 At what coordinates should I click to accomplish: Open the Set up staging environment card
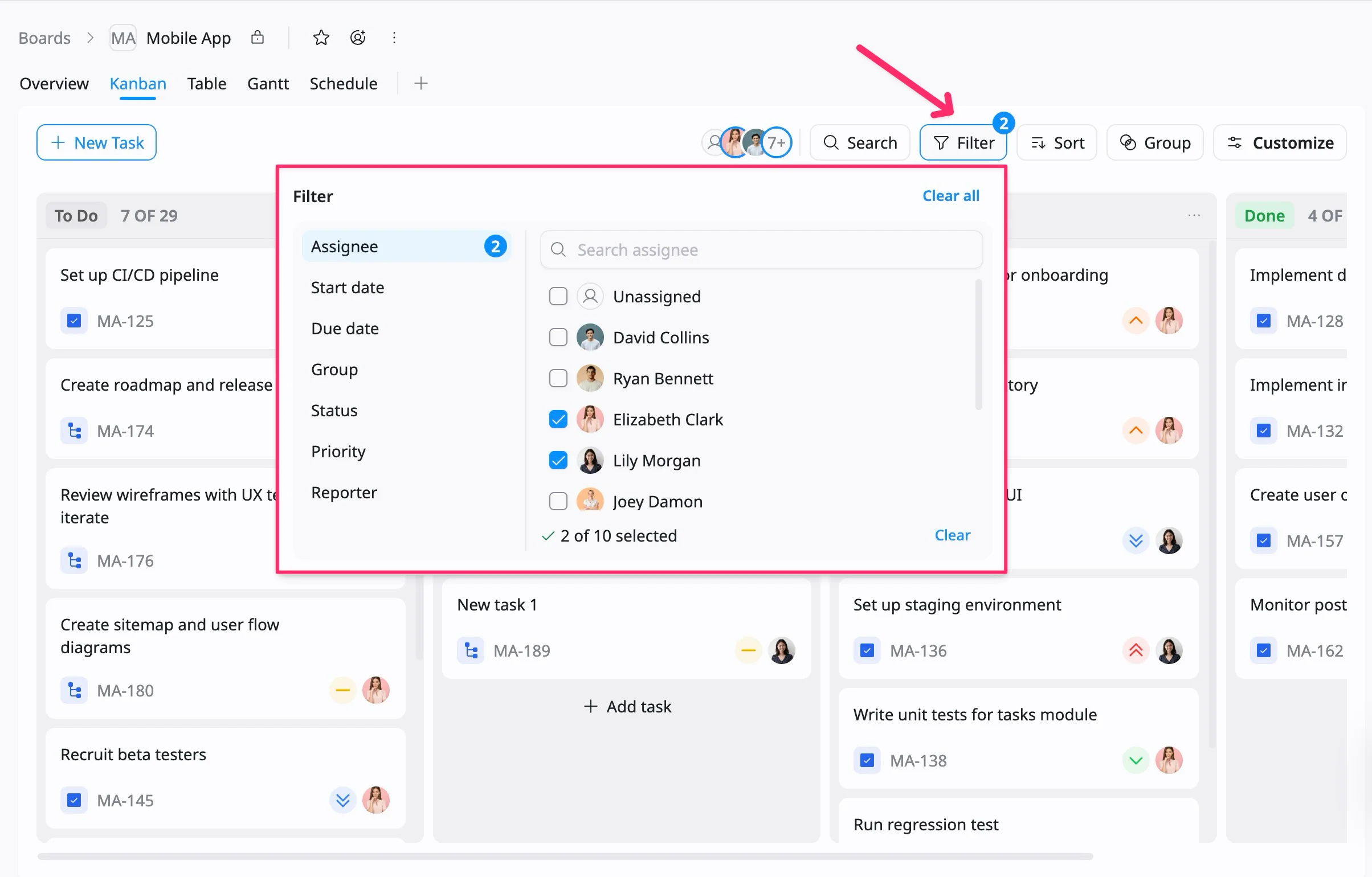(1018, 628)
